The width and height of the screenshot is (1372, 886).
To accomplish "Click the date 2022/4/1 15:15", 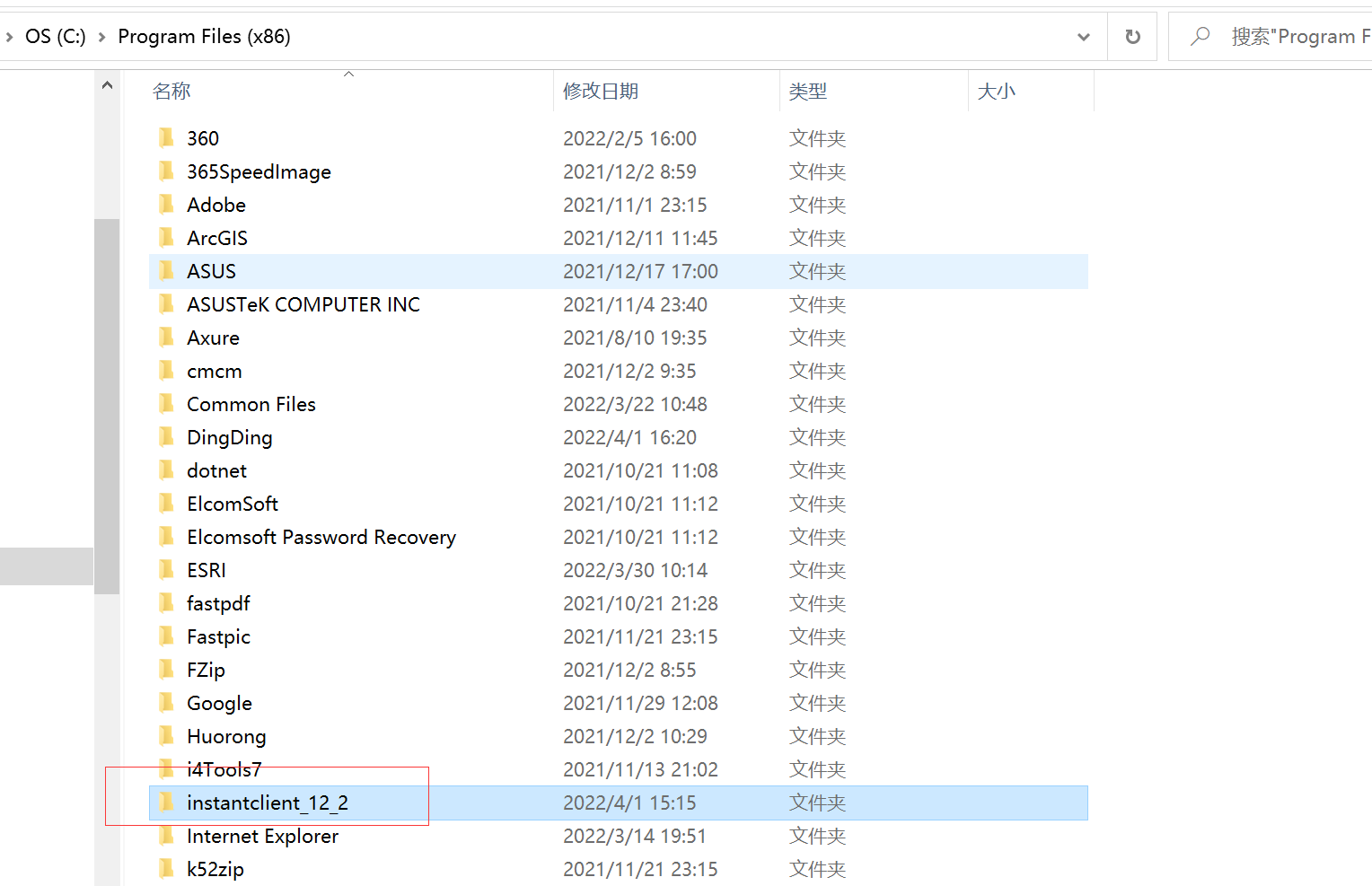I will [629, 803].
